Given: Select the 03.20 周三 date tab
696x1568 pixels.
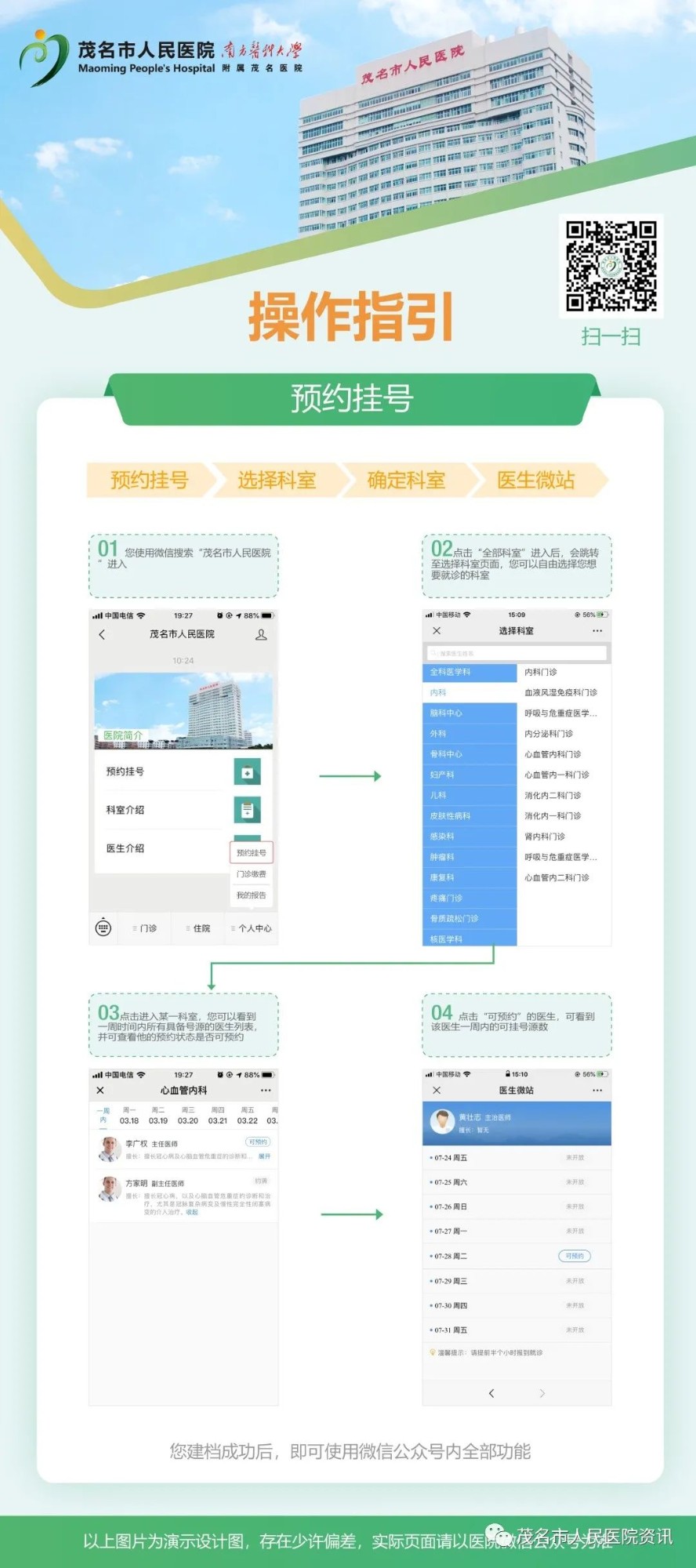Looking at the screenshot, I should [188, 1116].
